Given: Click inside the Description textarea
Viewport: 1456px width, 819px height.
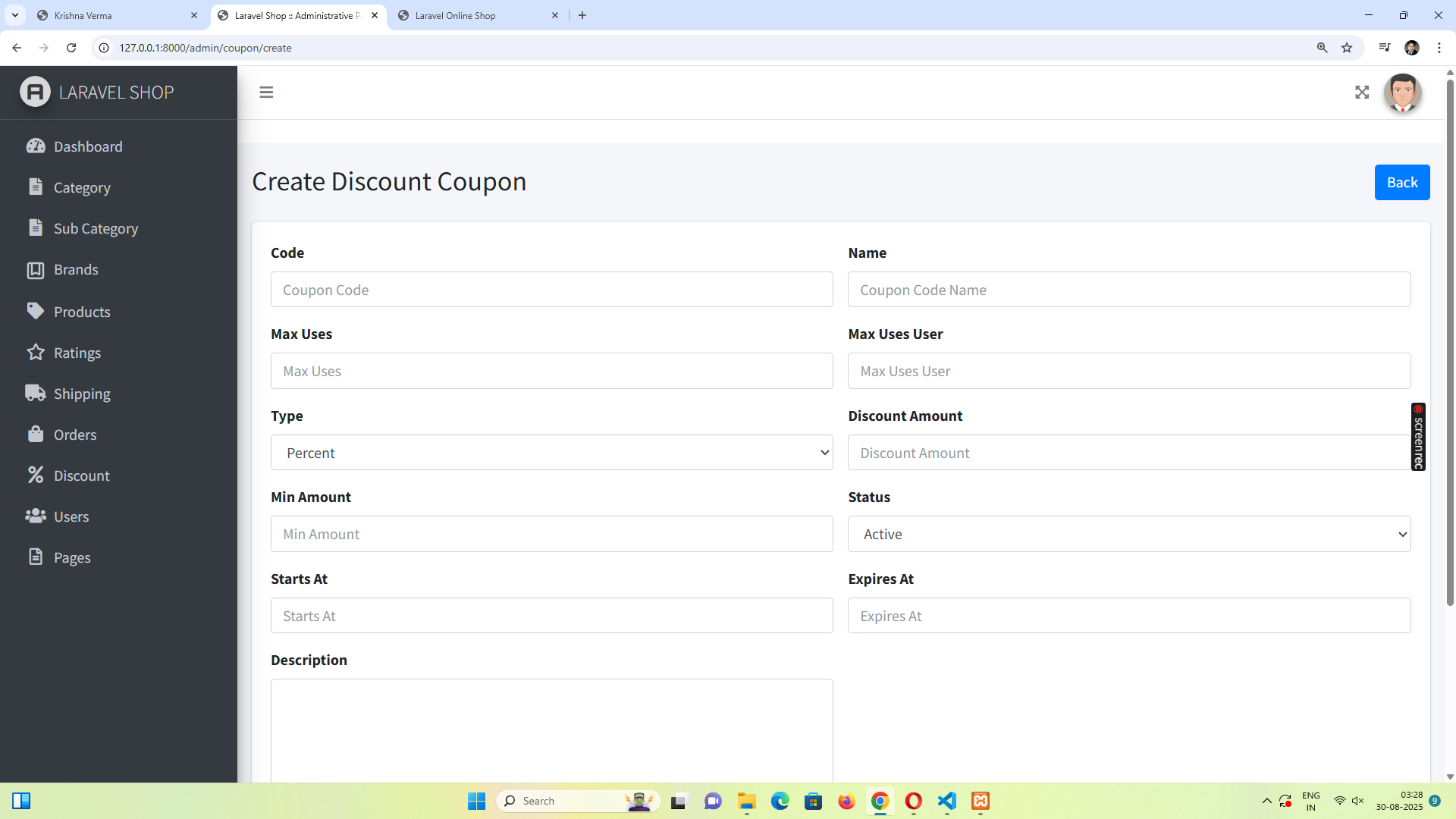Looking at the screenshot, I should pyautogui.click(x=551, y=730).
